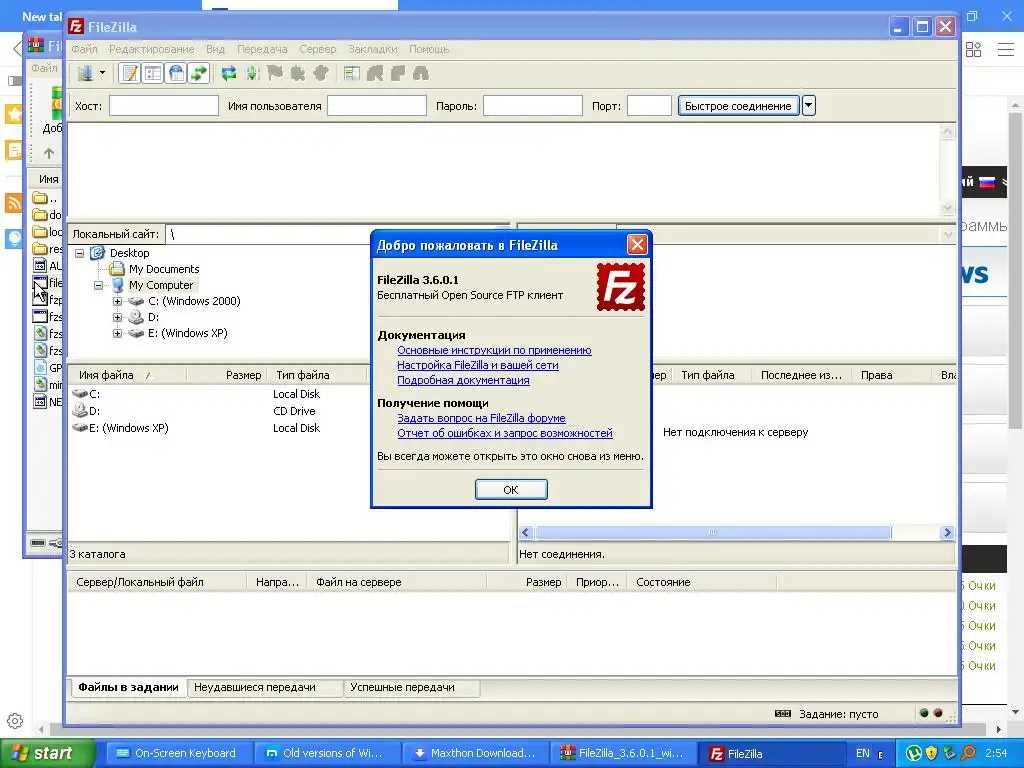Close the welcome dialog with X
This screenshot has width=1024, height=768.
pyautogui.click(x=637, y=245)
